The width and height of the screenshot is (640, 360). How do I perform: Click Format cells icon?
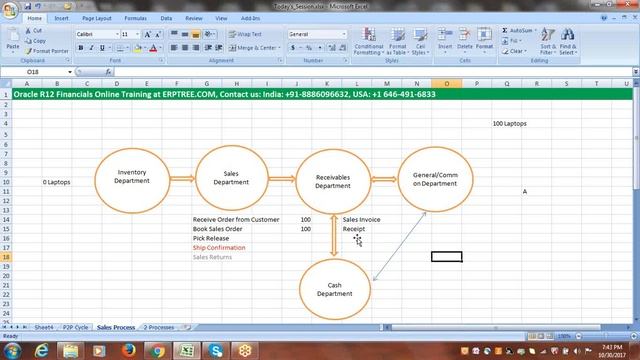coord(484,35)
